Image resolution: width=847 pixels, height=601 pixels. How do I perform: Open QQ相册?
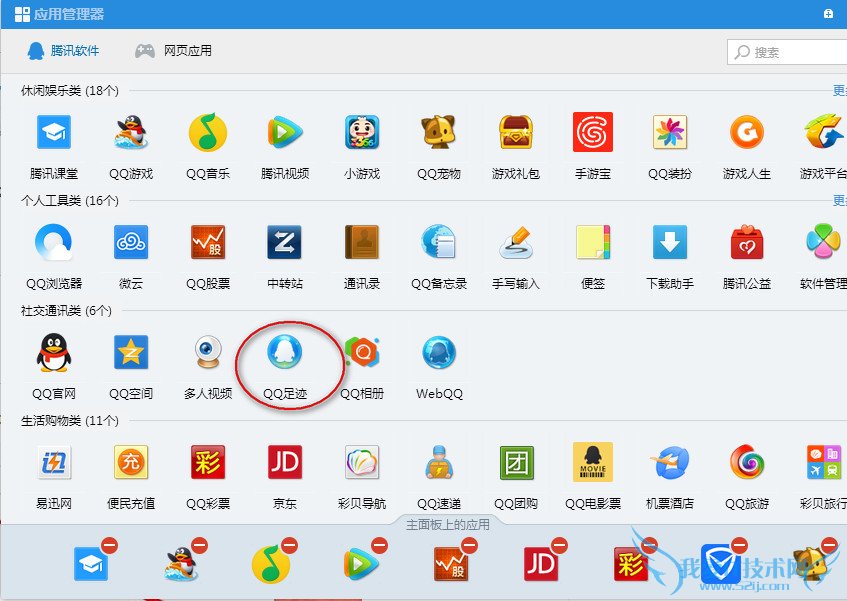[x=362, y=353]
